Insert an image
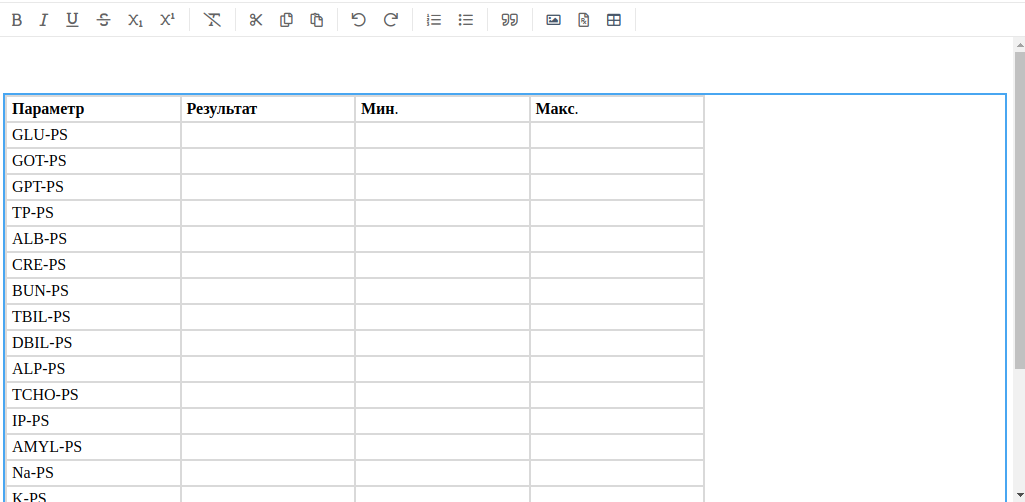1025x502 pixels. click(x=553, y=20)
